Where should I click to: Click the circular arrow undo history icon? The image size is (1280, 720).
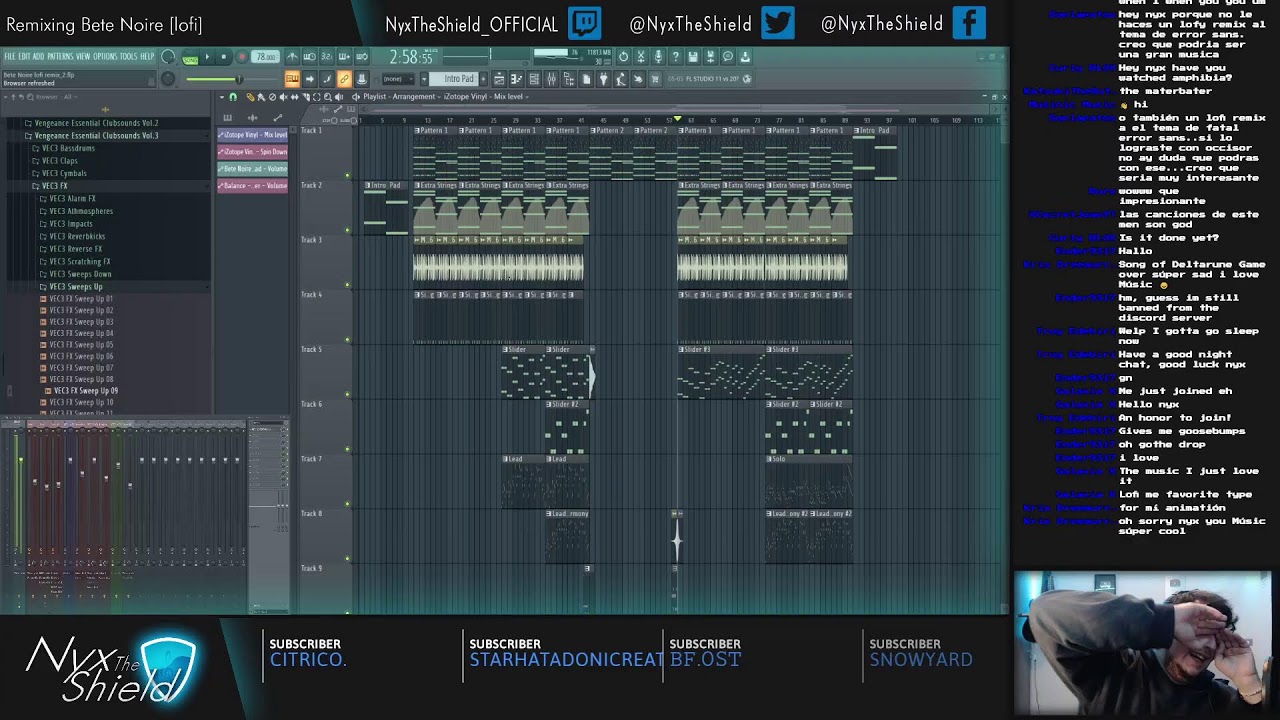(x=623, y=57)
